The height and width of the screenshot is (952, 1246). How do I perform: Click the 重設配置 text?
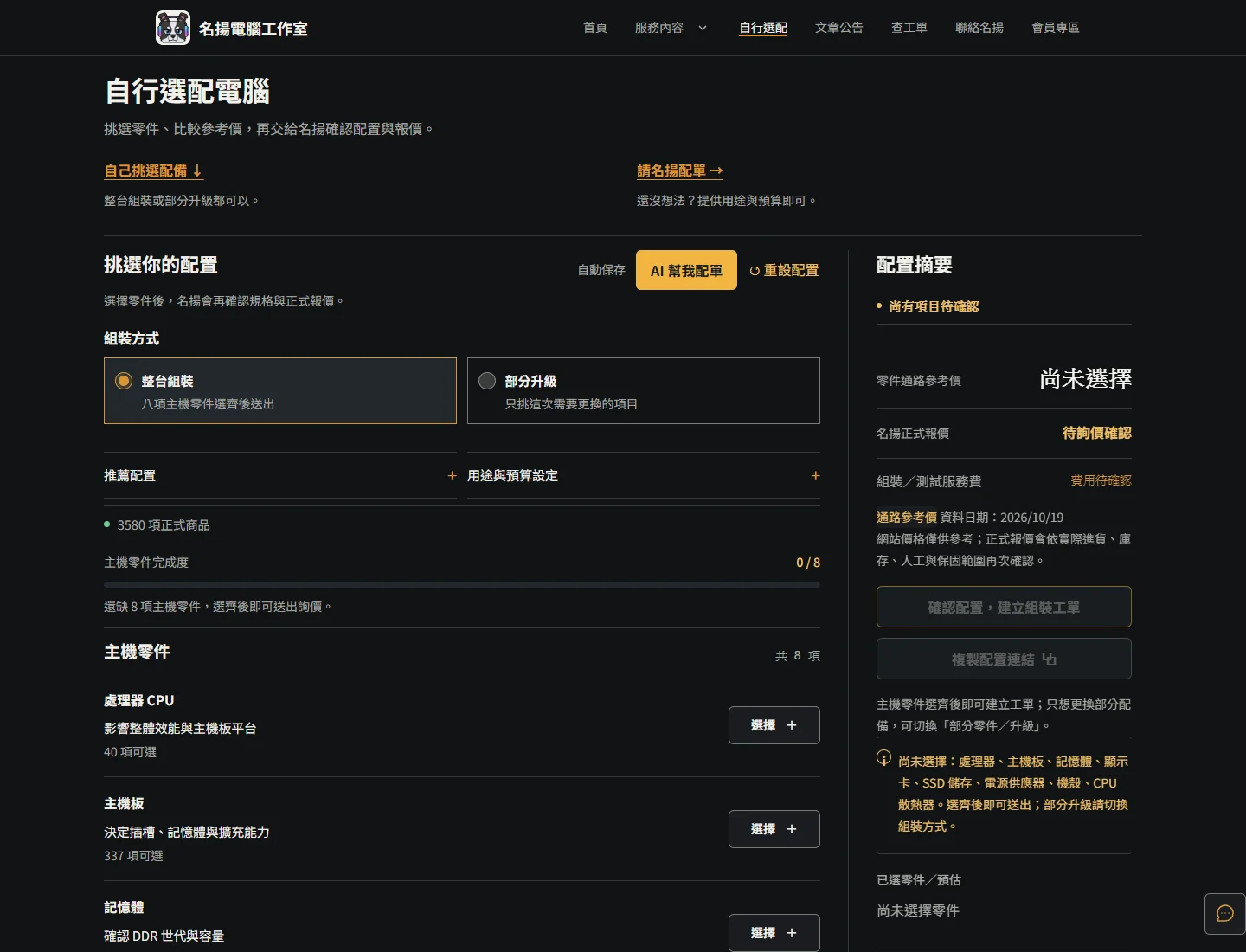[791, 271]
